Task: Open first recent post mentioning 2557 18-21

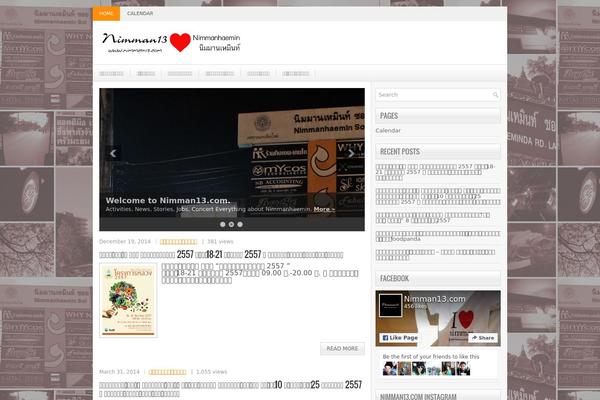Action: (x=435, y=172)
